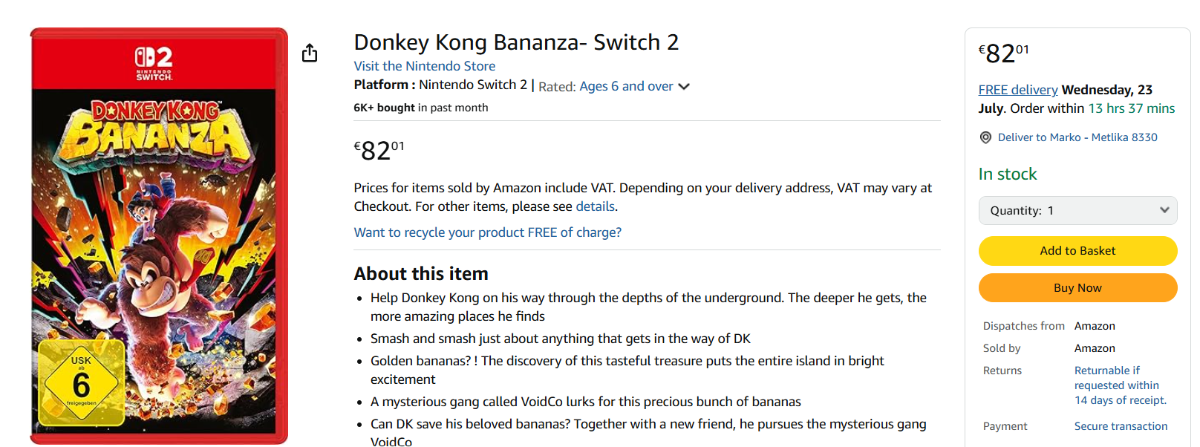Click the Nintendo Switch 2 logo on cover
The image size is (1200, 447).
coord(160,62)
